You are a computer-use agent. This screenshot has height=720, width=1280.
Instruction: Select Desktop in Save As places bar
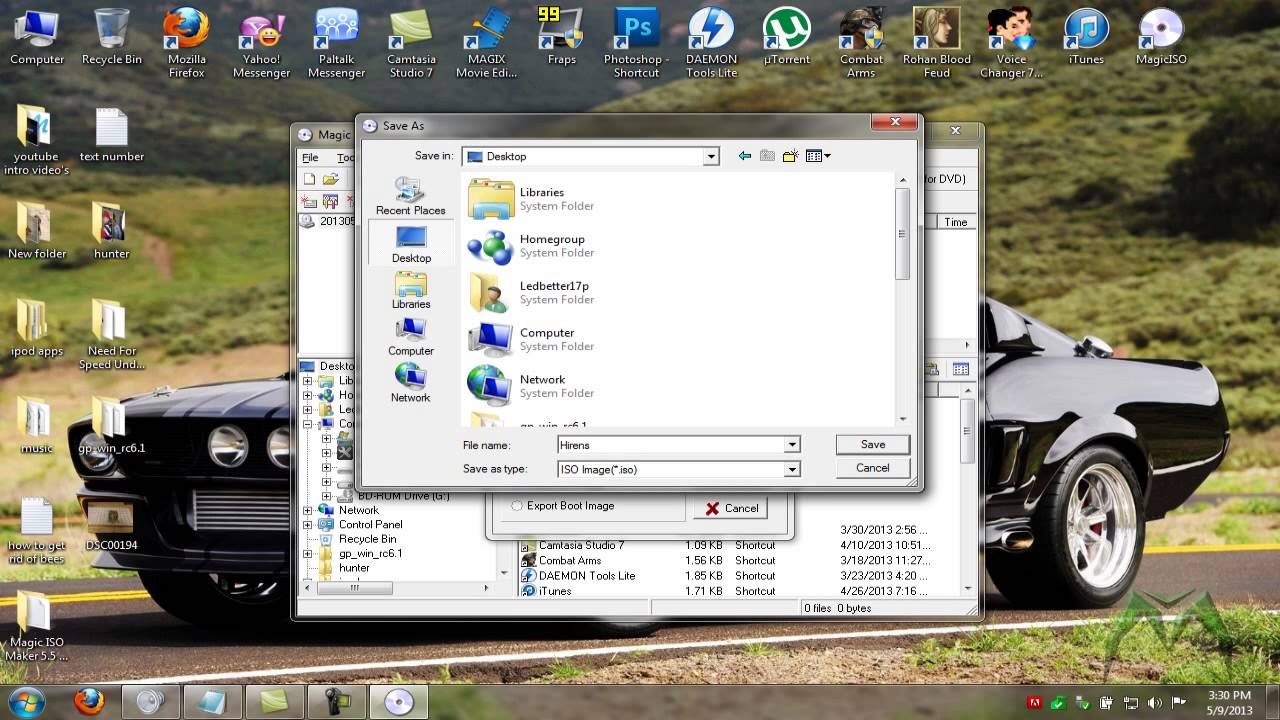[x=411, y=244]
